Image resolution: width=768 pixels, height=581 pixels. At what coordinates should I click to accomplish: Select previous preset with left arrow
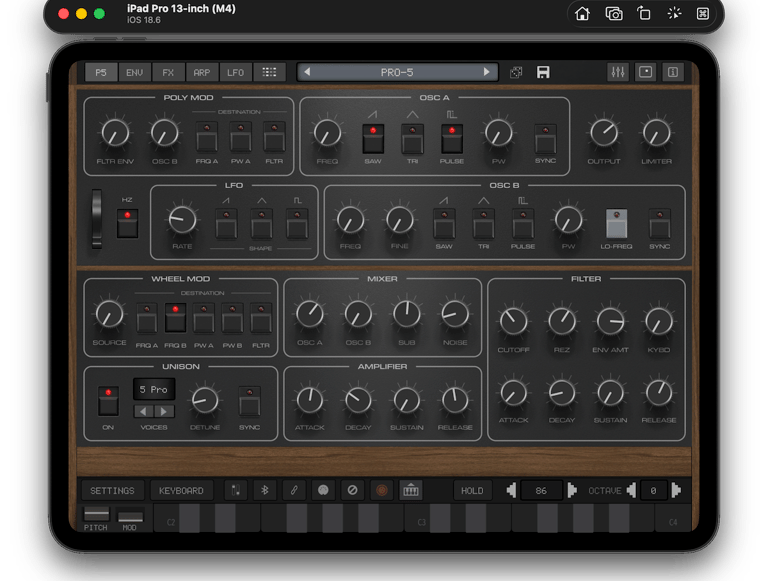(307, 72)
